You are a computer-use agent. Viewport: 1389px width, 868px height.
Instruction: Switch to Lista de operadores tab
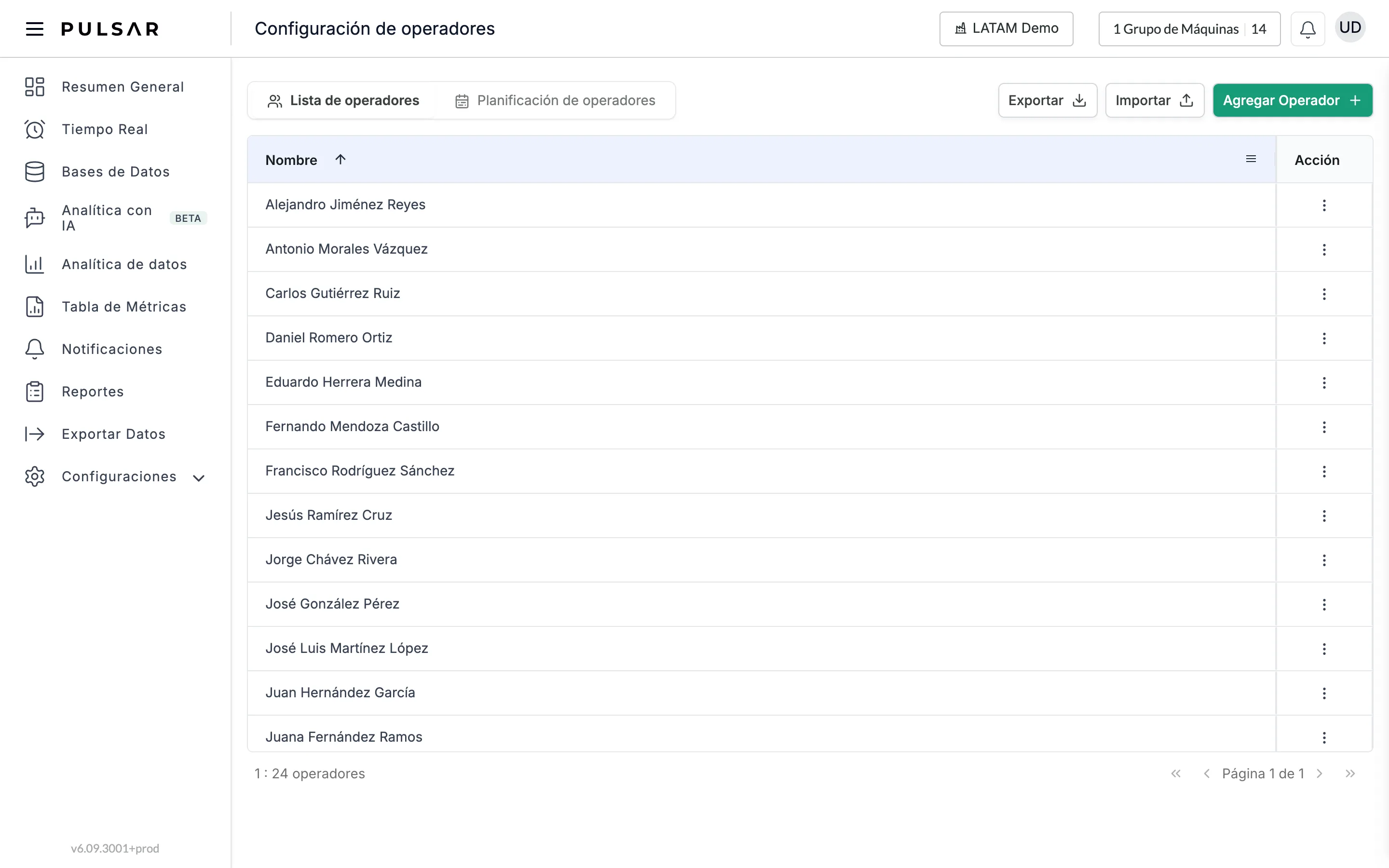click(x=342, y=100)
